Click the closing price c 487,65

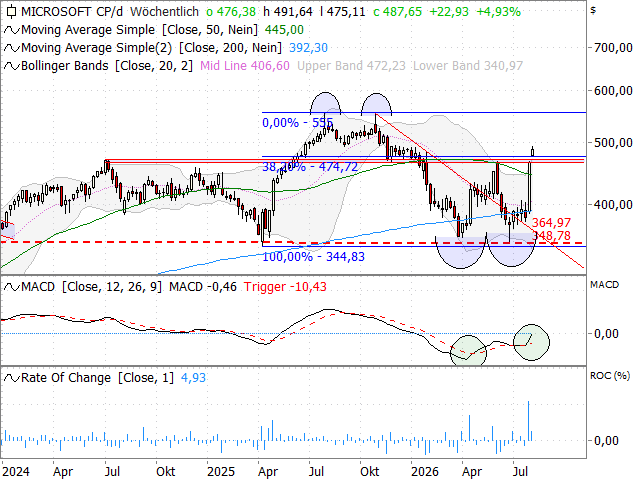(x=398, y=11)
